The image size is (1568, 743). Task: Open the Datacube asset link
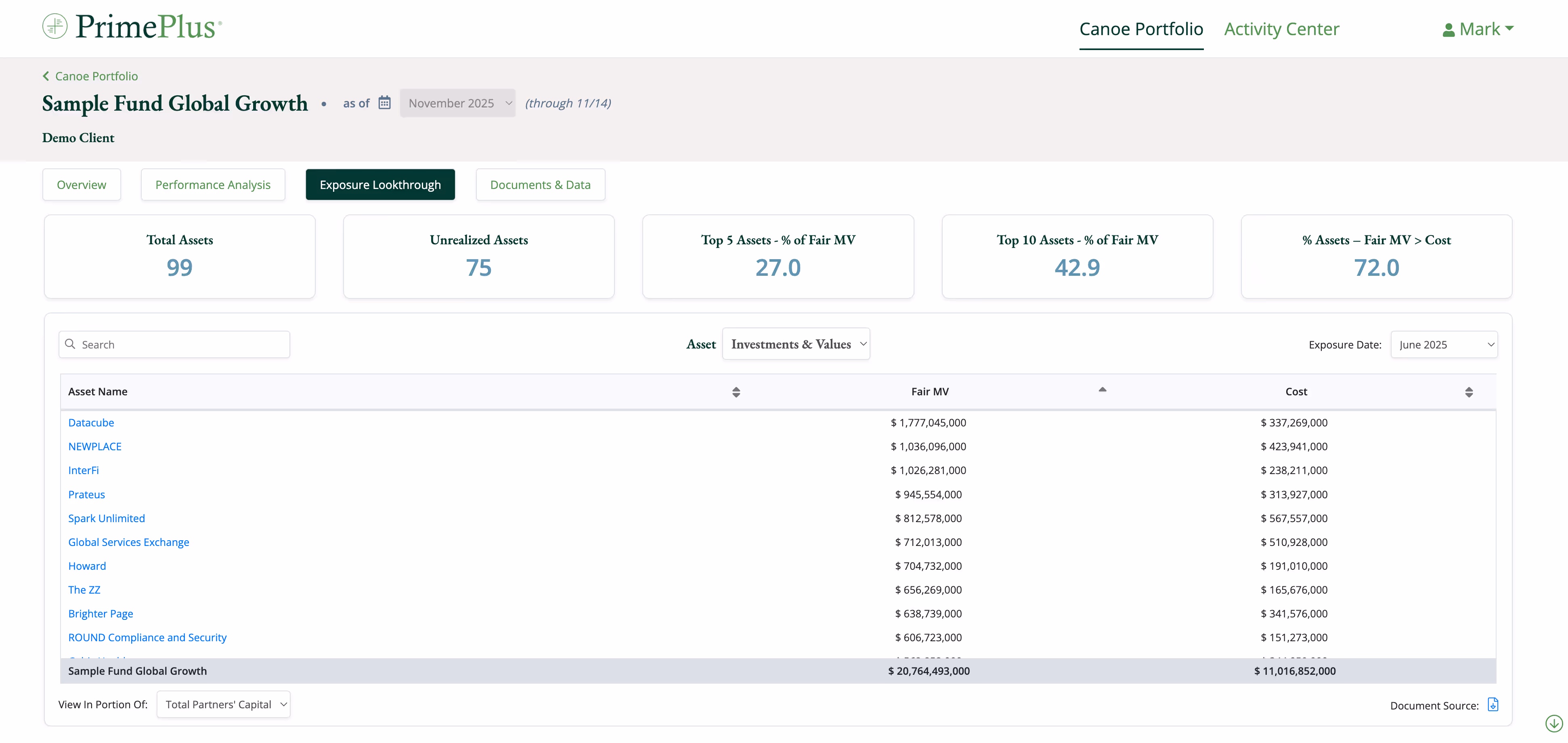coord(91,423)
